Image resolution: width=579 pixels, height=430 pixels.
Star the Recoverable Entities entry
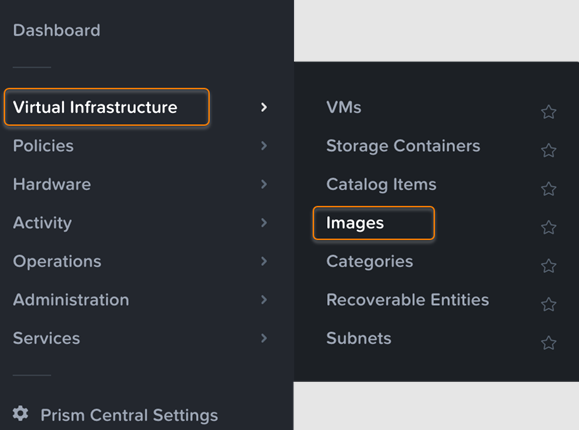[x=549, y=304]
